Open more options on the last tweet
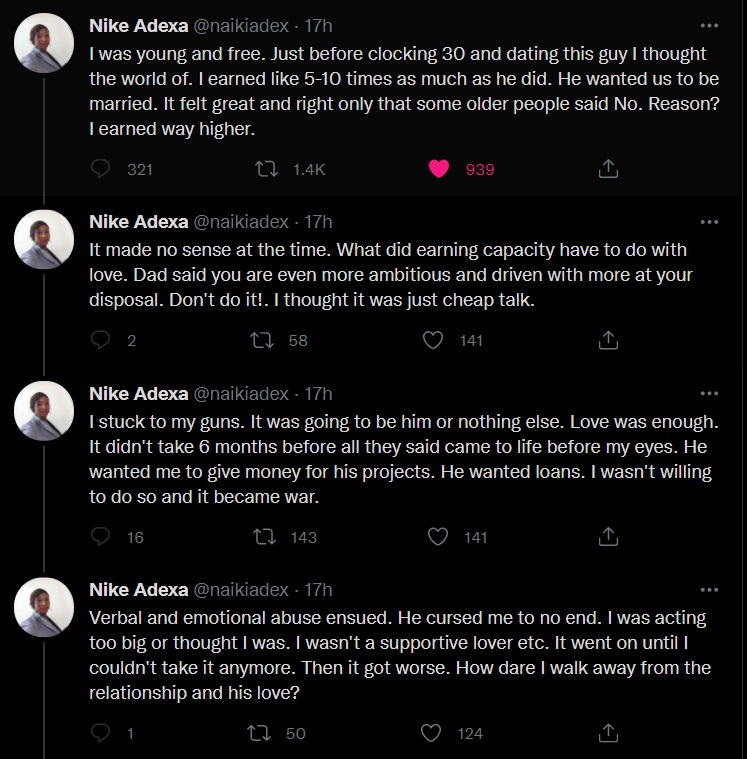 pyautogui.click(x=709, y=589)
